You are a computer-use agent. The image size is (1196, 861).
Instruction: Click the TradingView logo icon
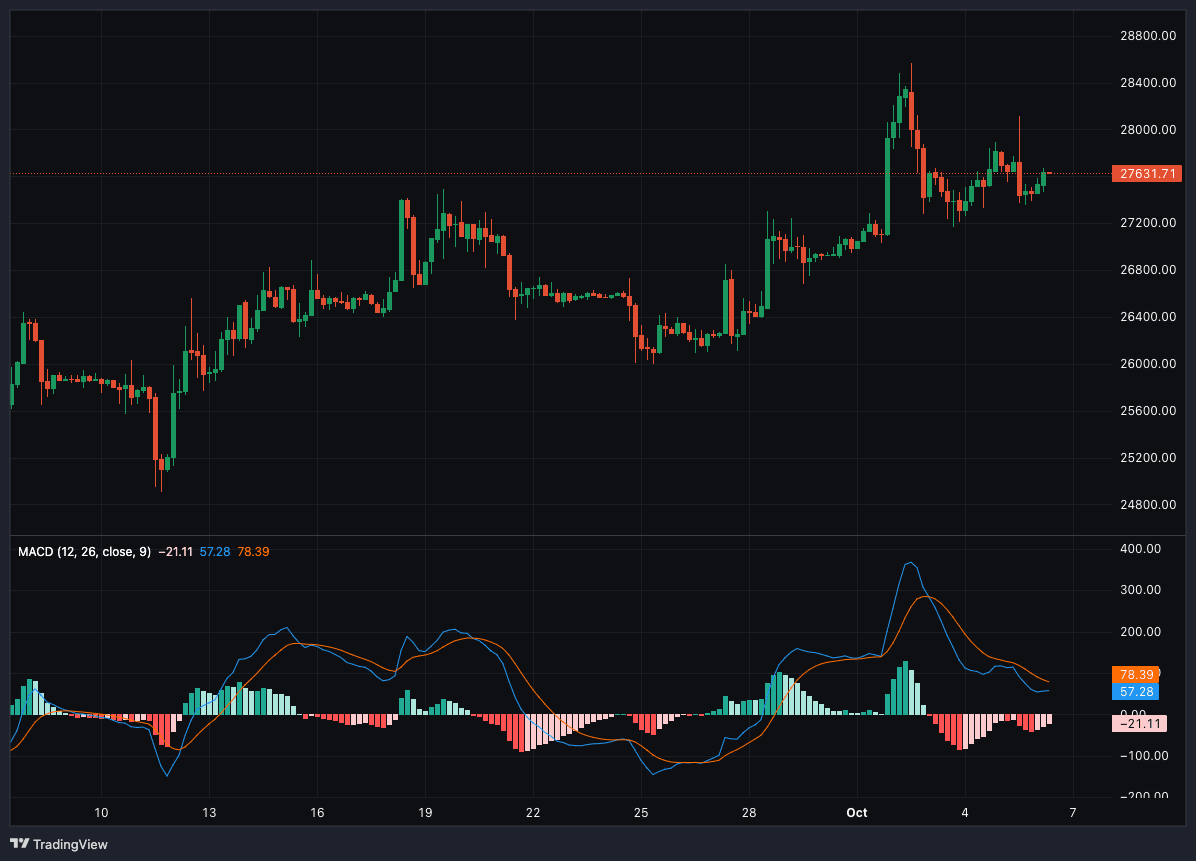point(19,844)
